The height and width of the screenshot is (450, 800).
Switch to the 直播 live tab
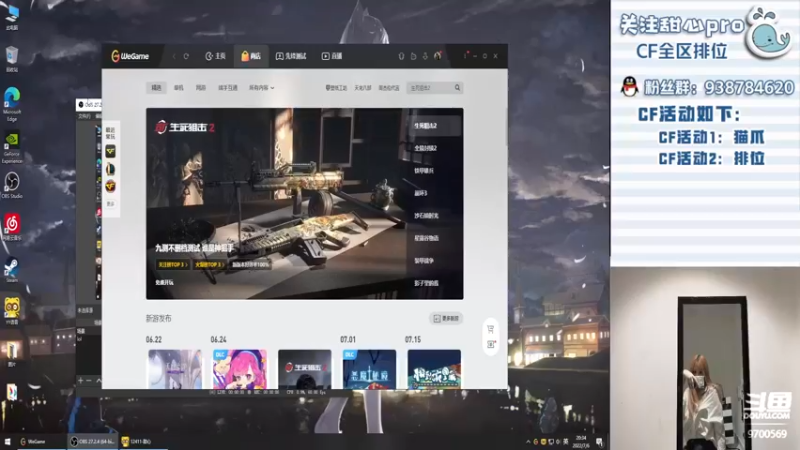[x=332, y=56]
